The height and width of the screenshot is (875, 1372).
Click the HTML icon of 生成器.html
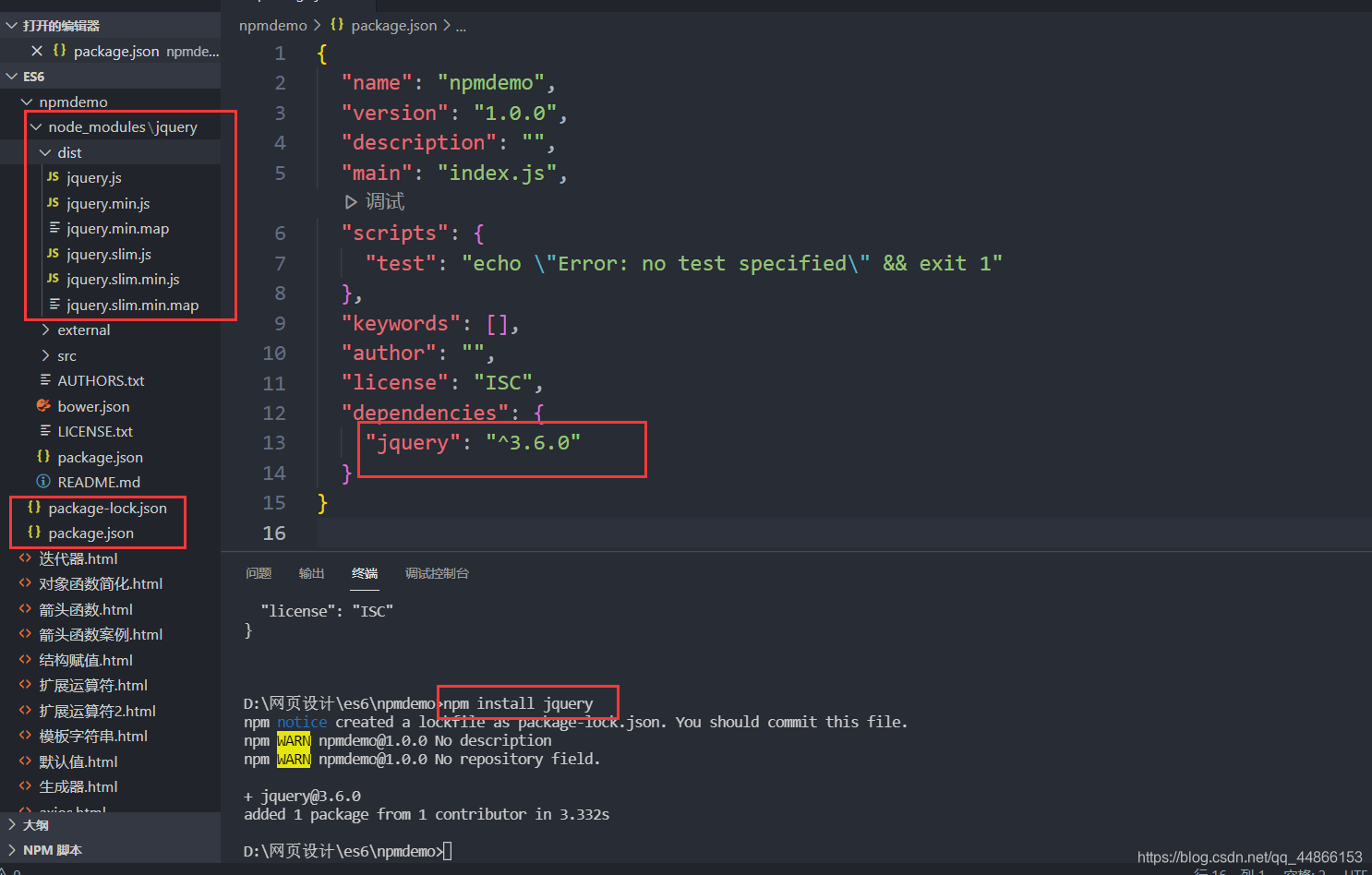click(25, 785)
